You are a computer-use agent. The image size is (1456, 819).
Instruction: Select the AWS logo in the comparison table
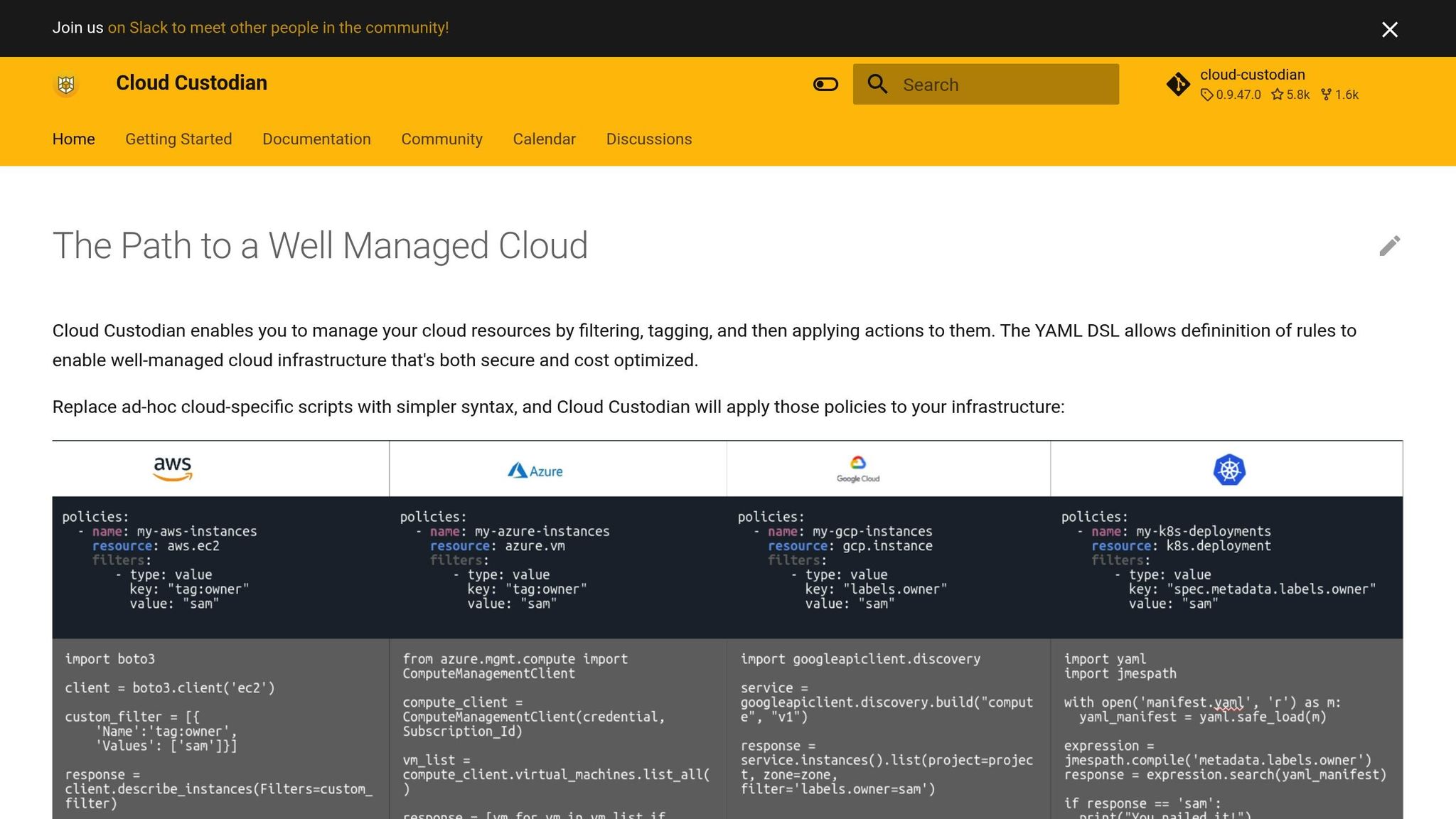(x=173, y=468)
